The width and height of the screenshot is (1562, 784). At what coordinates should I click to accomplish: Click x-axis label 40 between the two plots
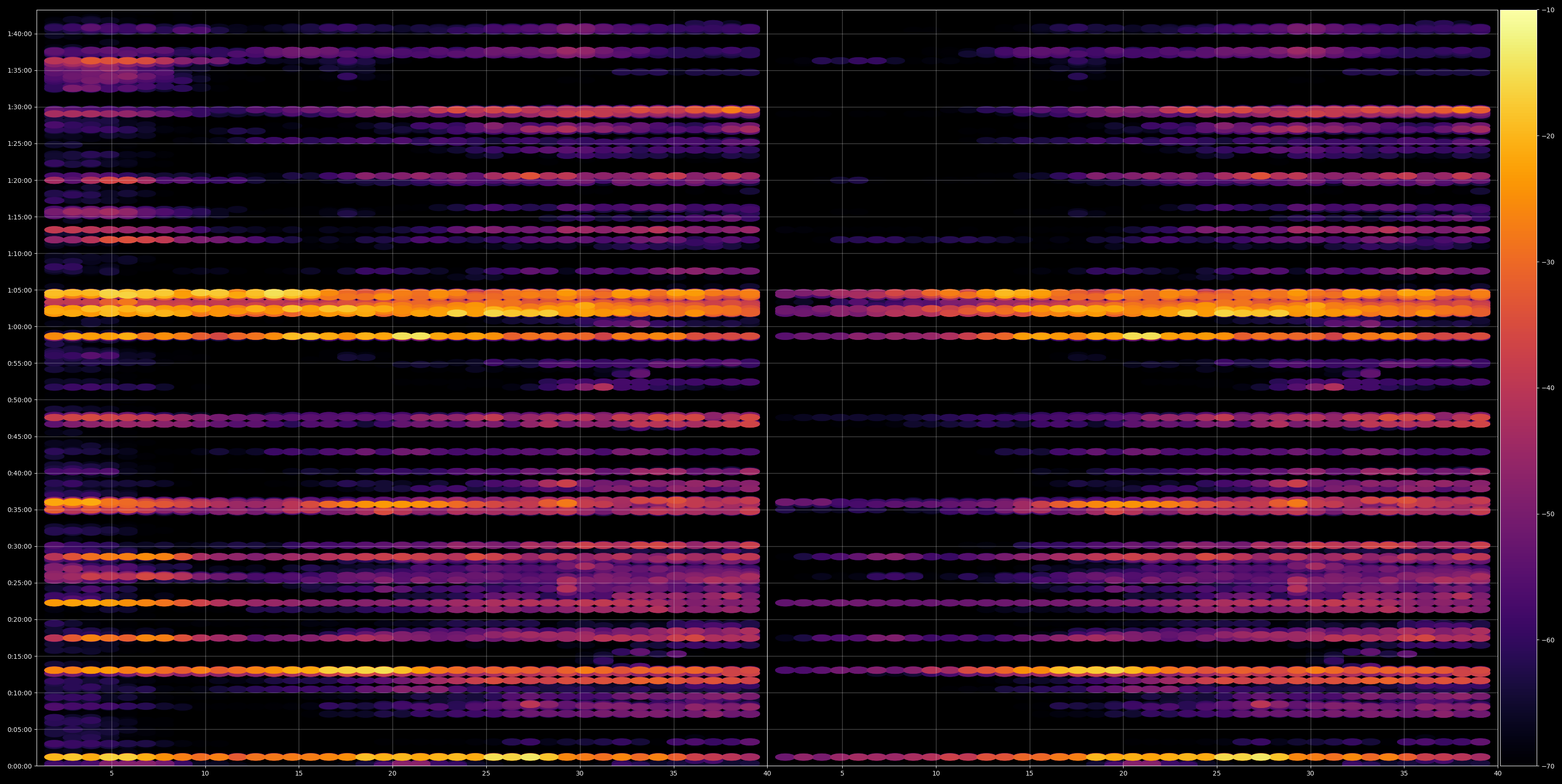(x=767, y=774)
